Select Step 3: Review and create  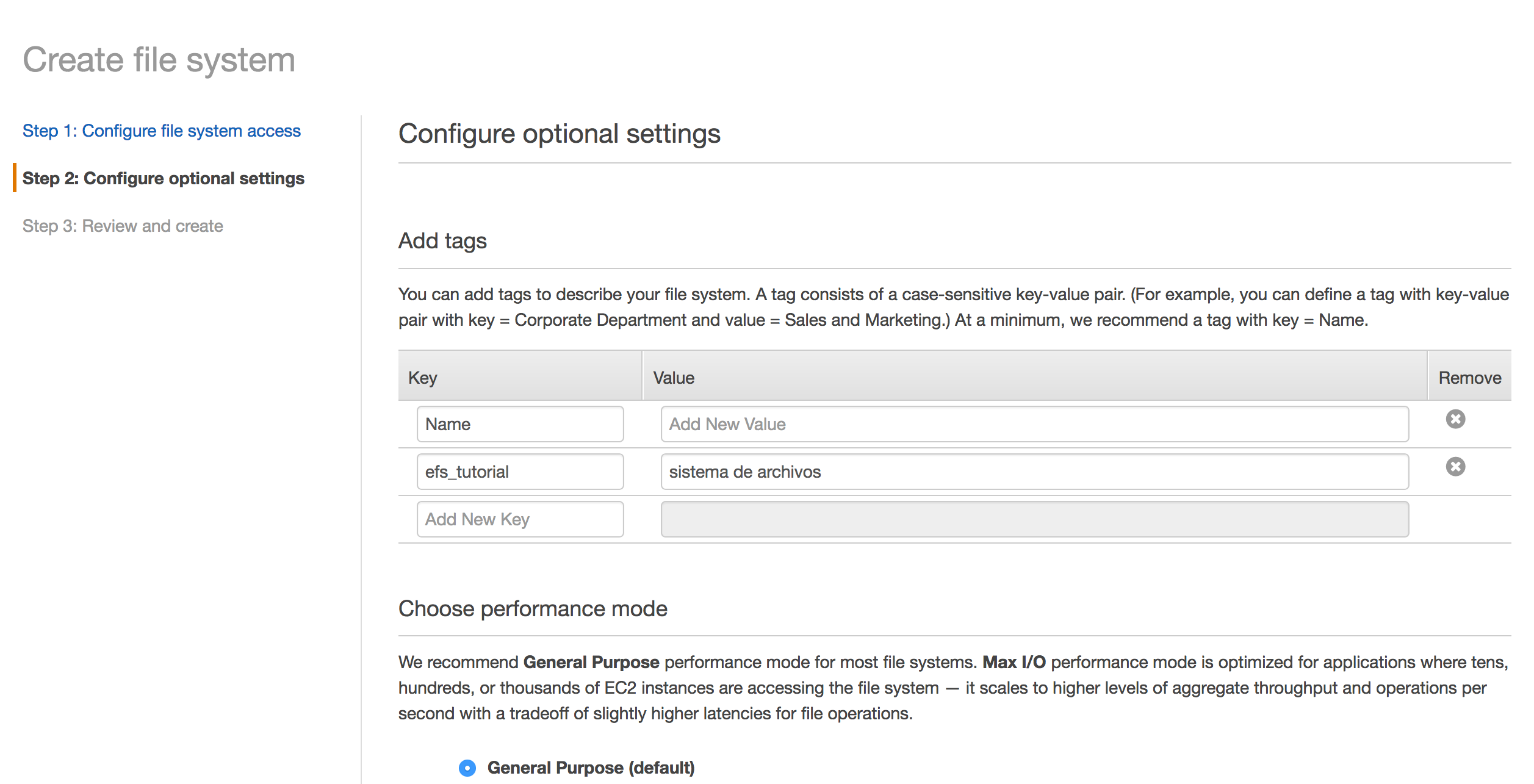[x=123, y=226]
